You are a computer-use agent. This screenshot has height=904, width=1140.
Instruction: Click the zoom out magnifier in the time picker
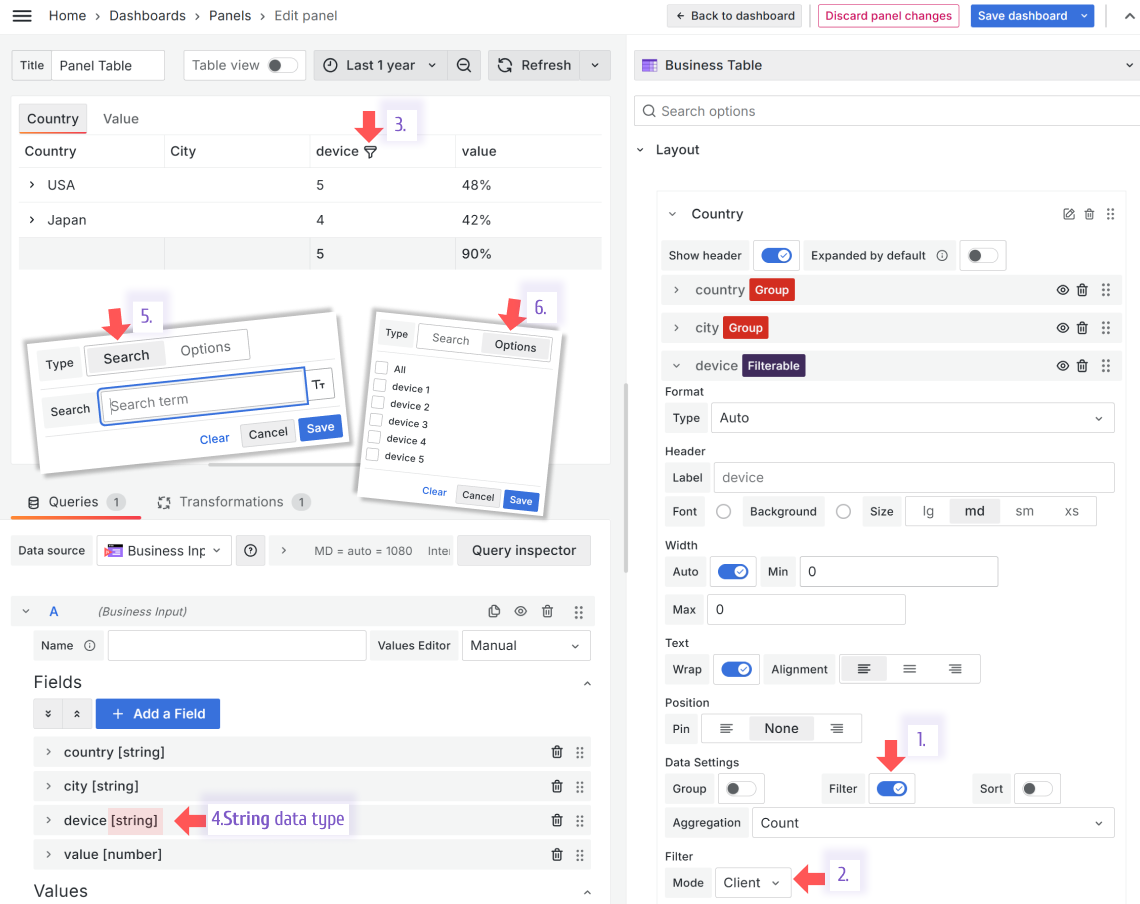[464, 64]
